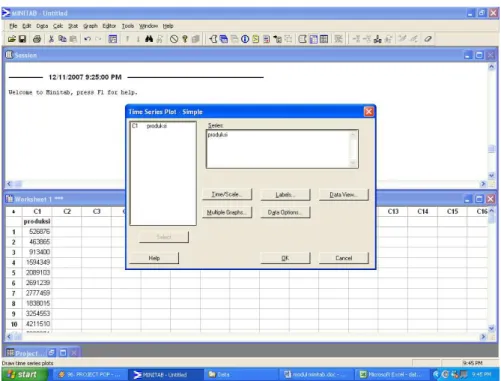This screenshot has height=381, width=501.
Task: Click the Data Options button
Action: click(285, 212)
